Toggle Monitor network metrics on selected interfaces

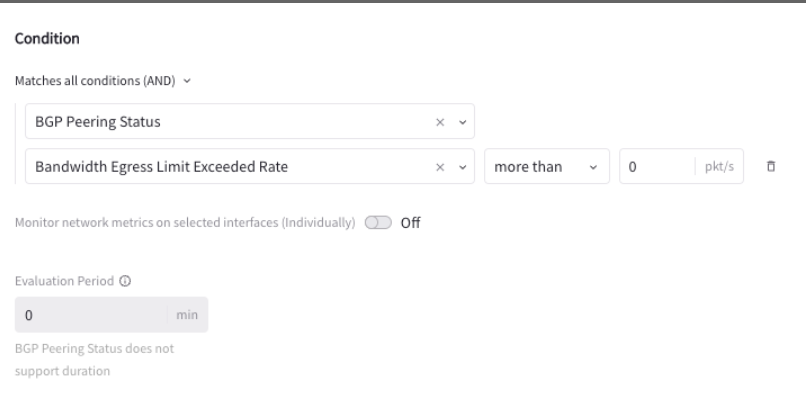pos(378,223)
